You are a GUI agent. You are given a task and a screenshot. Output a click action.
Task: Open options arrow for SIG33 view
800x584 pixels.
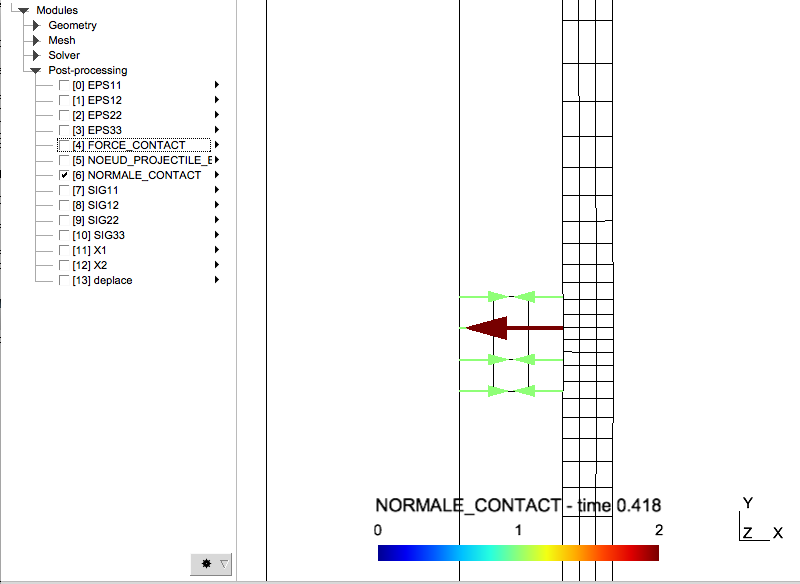(217, 235)
